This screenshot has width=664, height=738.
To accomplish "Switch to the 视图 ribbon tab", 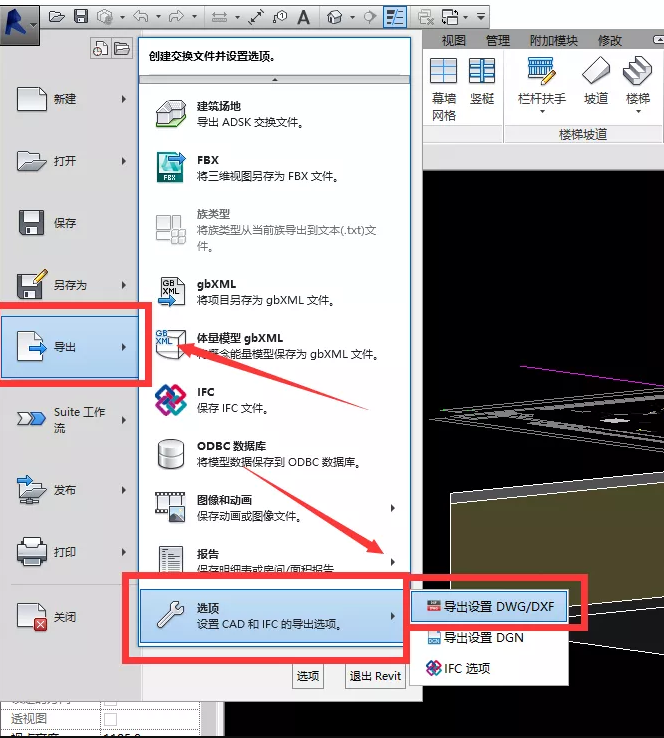I will tap(453, 40).
